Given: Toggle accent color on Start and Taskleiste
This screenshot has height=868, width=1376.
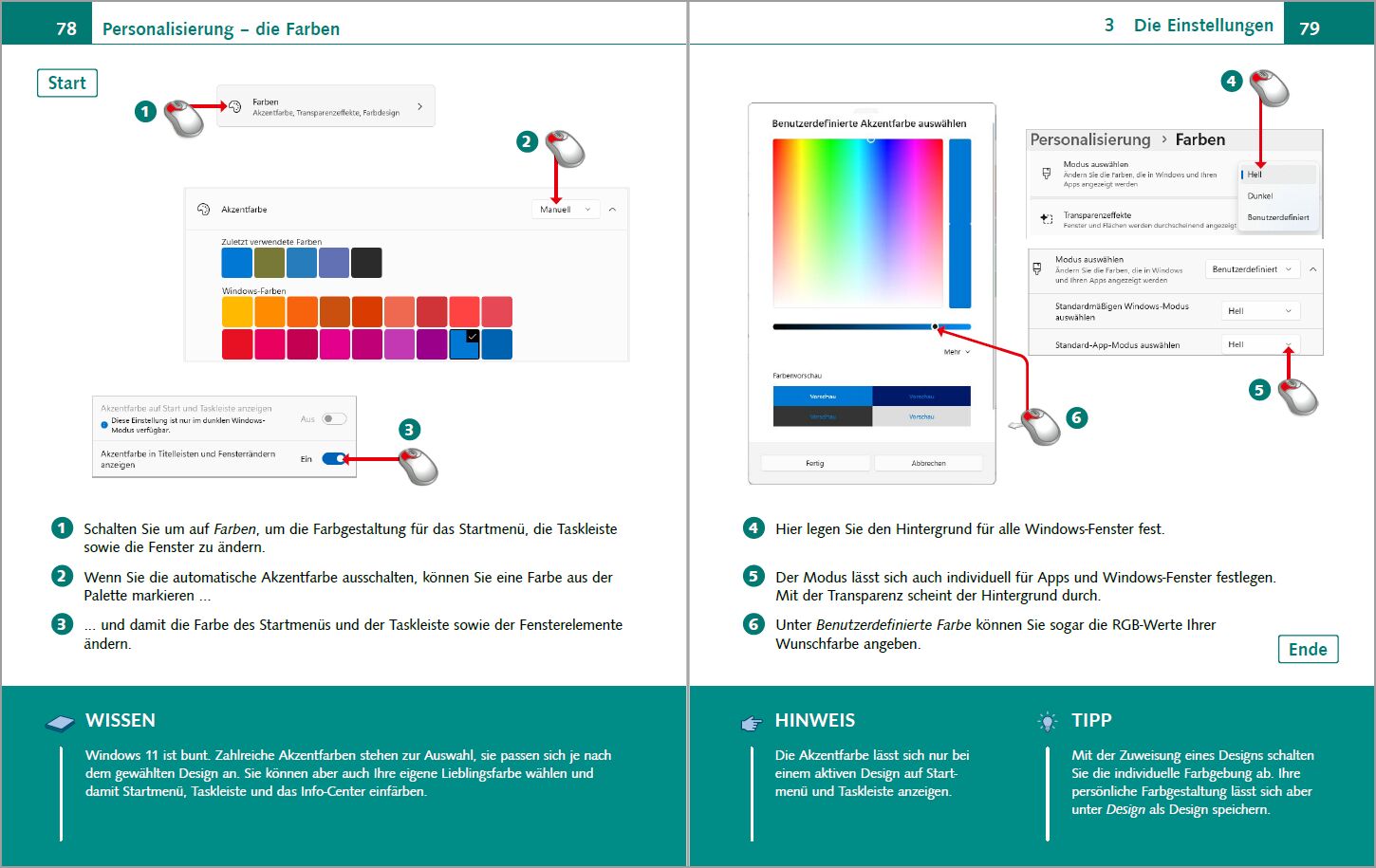Looking at the screenshot, I should coord(334,418).
